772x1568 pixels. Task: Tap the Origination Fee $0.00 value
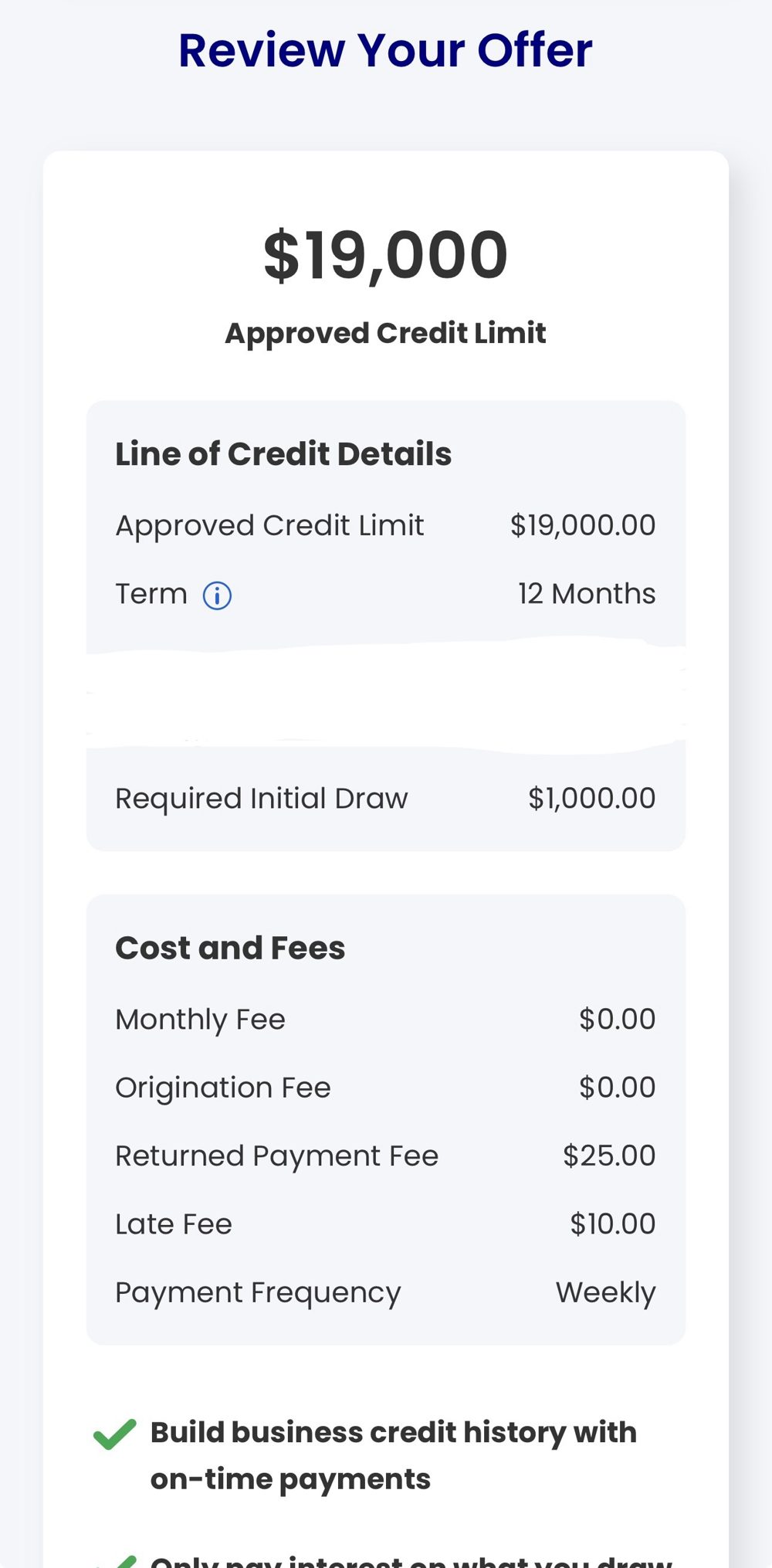tap(618, 1088)
